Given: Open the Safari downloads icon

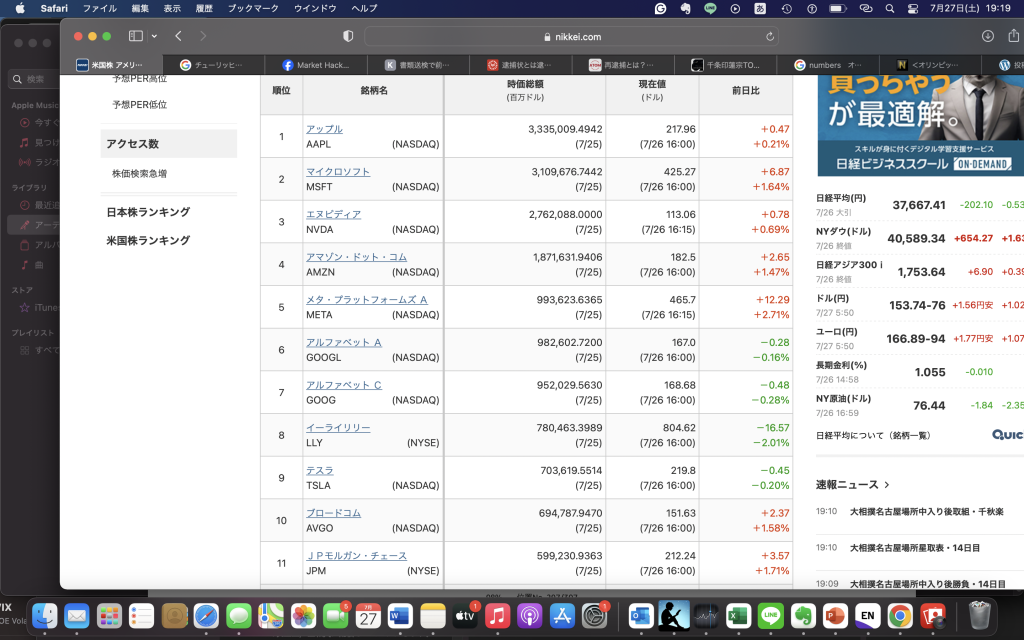Looking at the screenshot, I should [988, 36].
